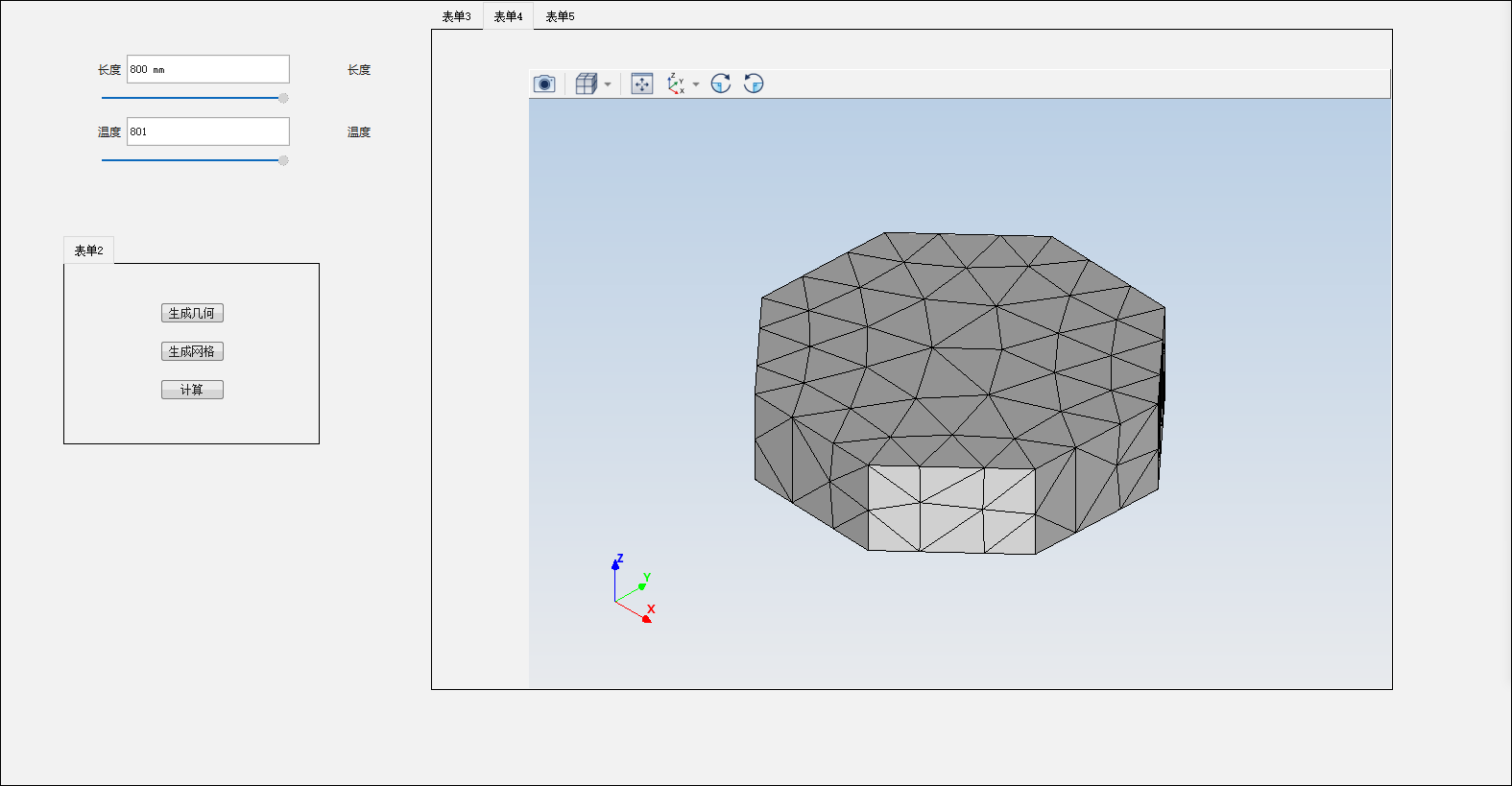Select the 表单2 tab
This screenshot has width=1512, height=786.
88,250
